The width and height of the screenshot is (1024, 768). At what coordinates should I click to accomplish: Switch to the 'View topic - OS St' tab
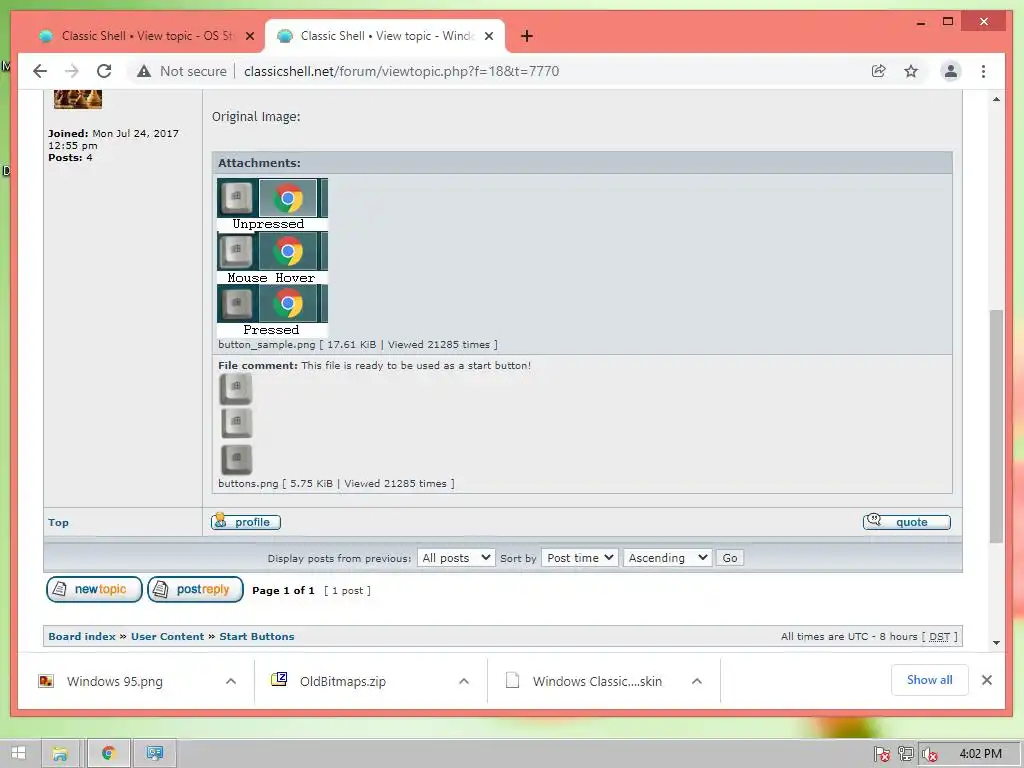pos(145,36)
